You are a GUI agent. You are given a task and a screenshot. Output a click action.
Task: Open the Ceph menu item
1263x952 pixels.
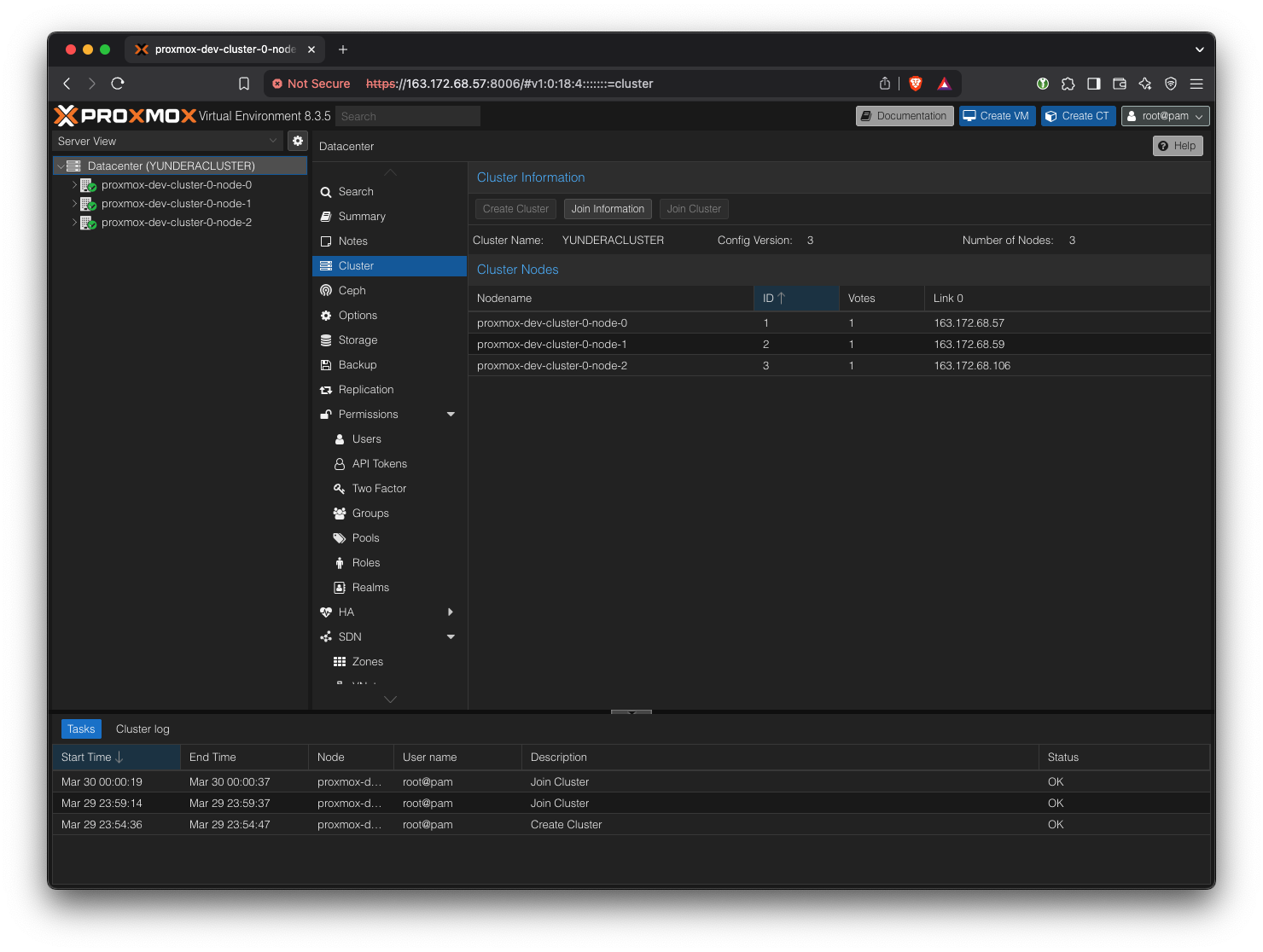(x=352, y=291)
